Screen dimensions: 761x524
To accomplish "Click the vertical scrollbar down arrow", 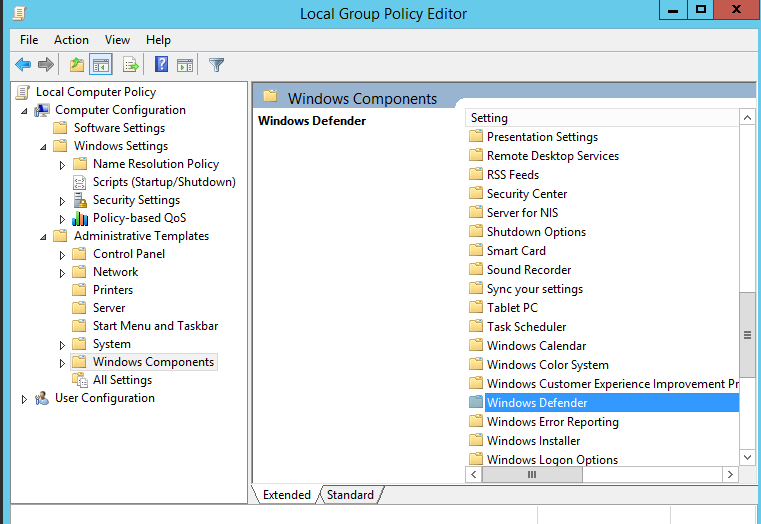I will click(747, 457).
